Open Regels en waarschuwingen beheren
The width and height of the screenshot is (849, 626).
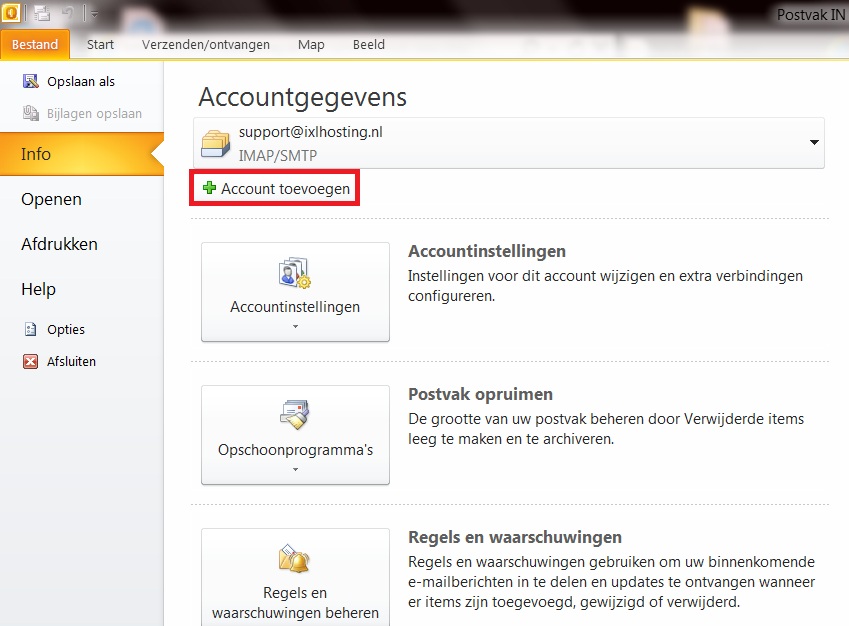(295, 577)
